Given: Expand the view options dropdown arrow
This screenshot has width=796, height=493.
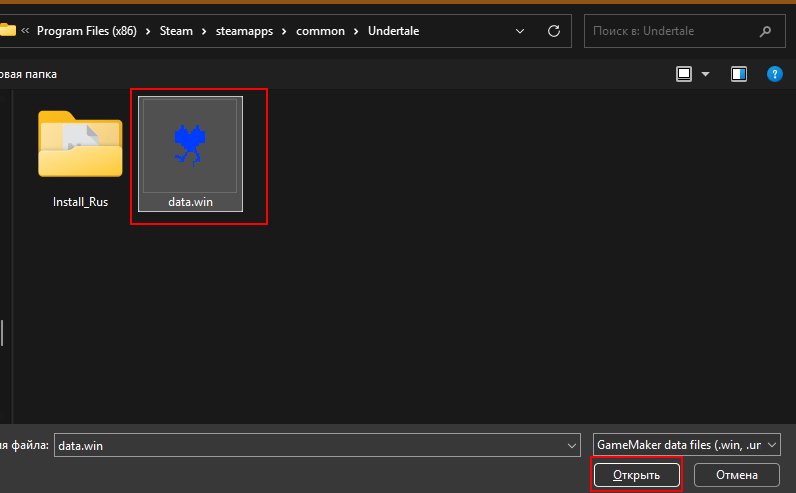Looking at the screenshot, I should (705, 74).
